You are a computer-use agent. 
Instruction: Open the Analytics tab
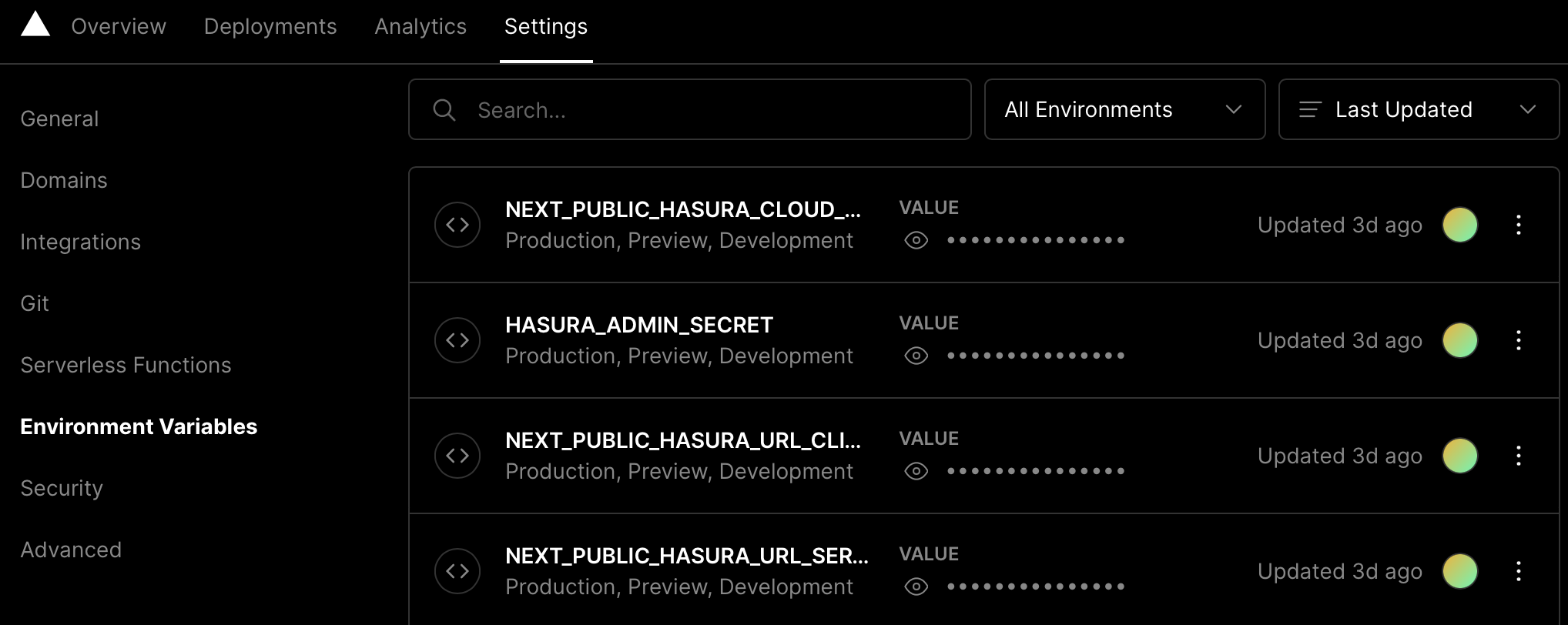pos(420,26)
